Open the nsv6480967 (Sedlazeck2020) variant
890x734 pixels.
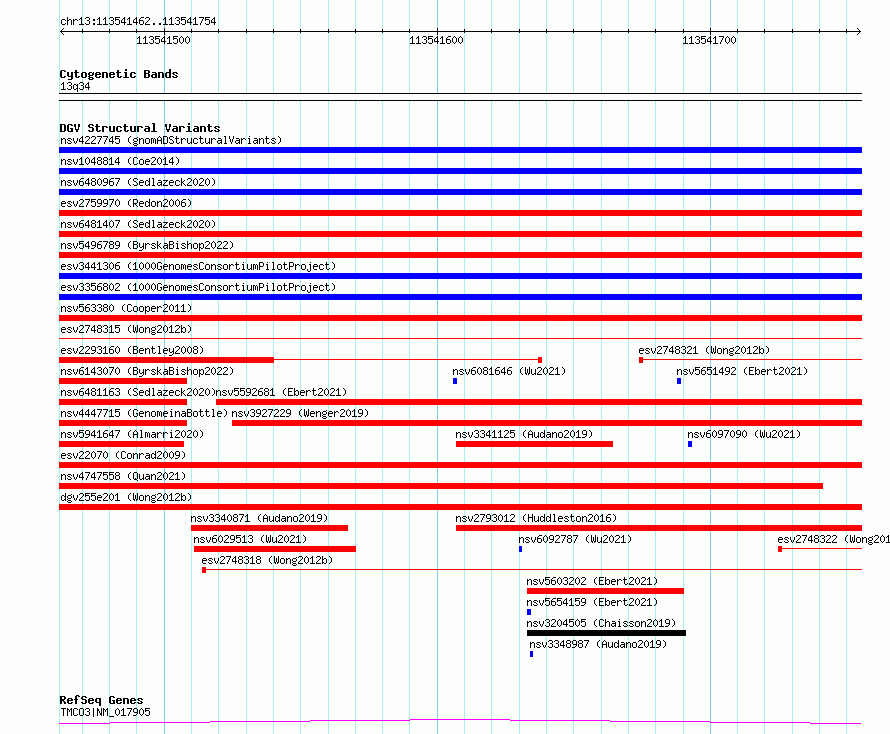[x=138, y=182]
